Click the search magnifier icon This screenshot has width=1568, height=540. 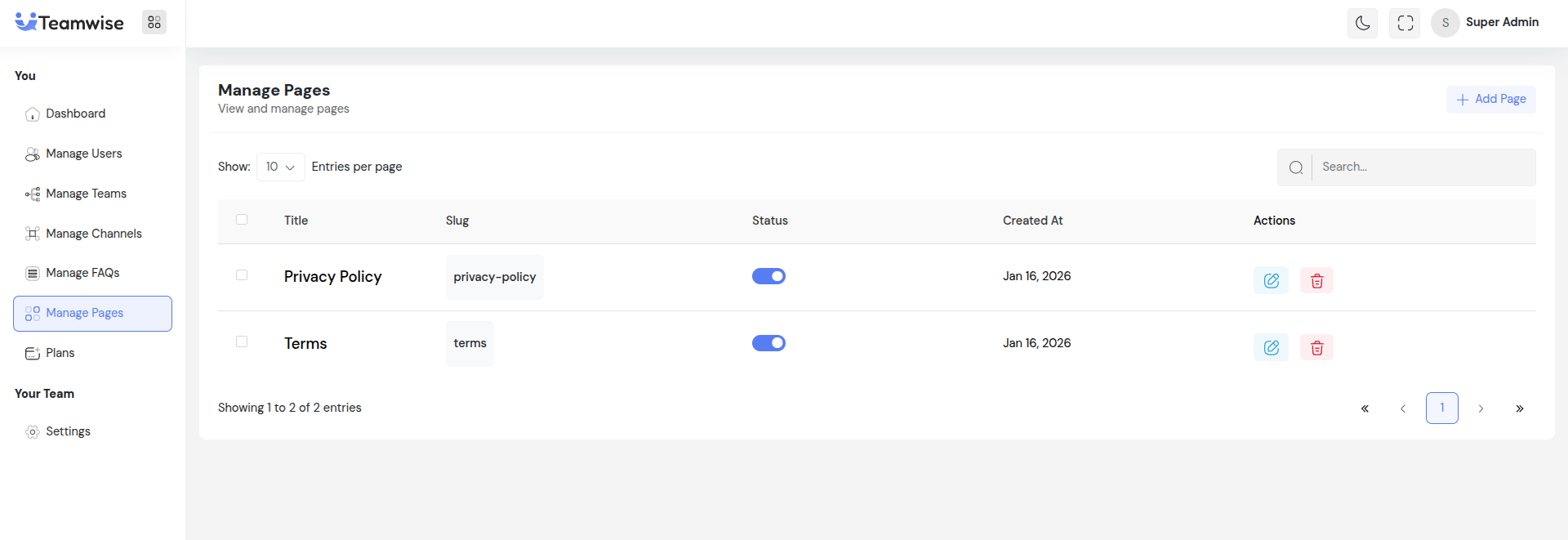click(1295, 167)
